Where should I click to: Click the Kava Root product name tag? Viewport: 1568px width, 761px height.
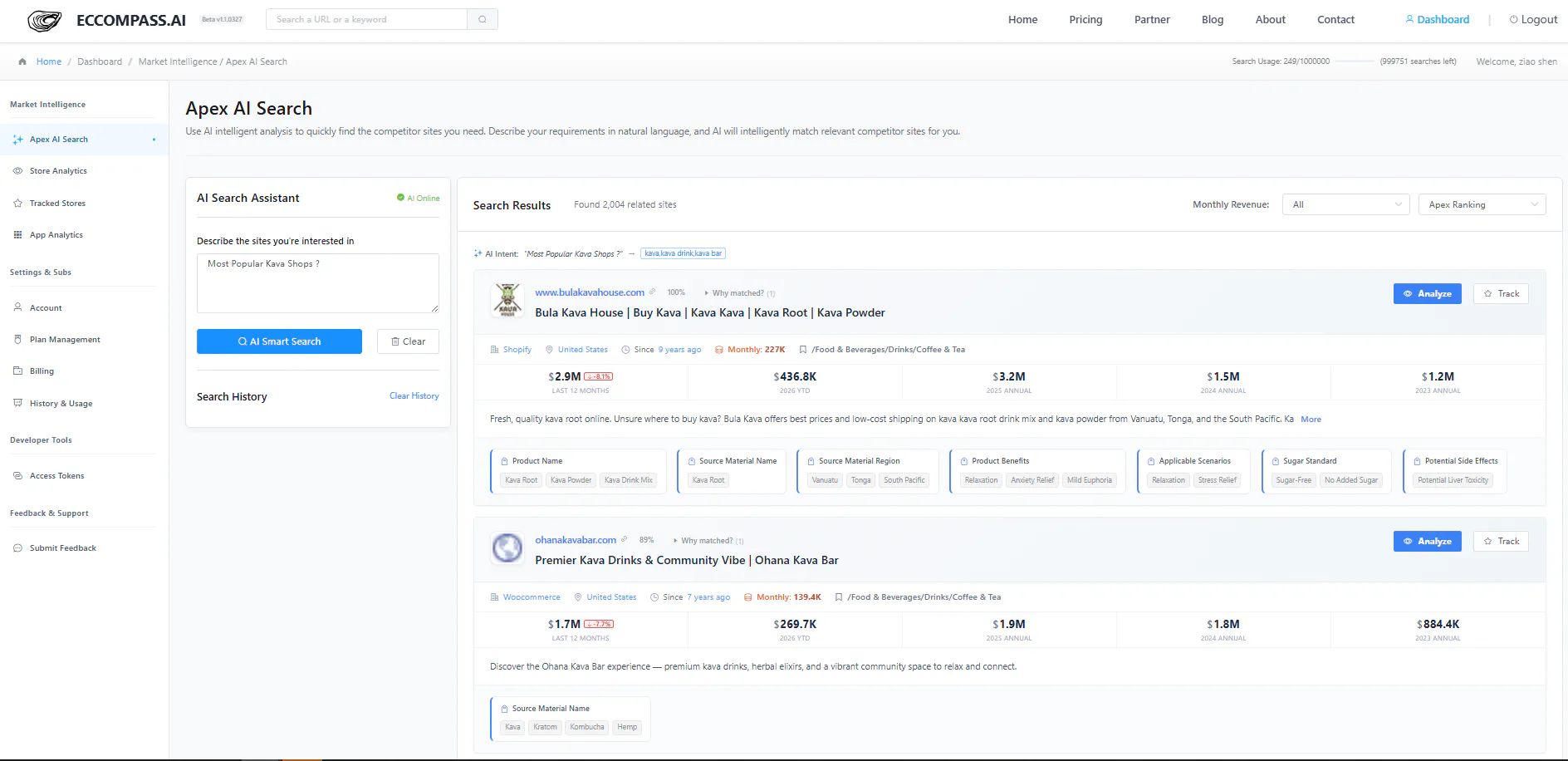coord(521,480)
